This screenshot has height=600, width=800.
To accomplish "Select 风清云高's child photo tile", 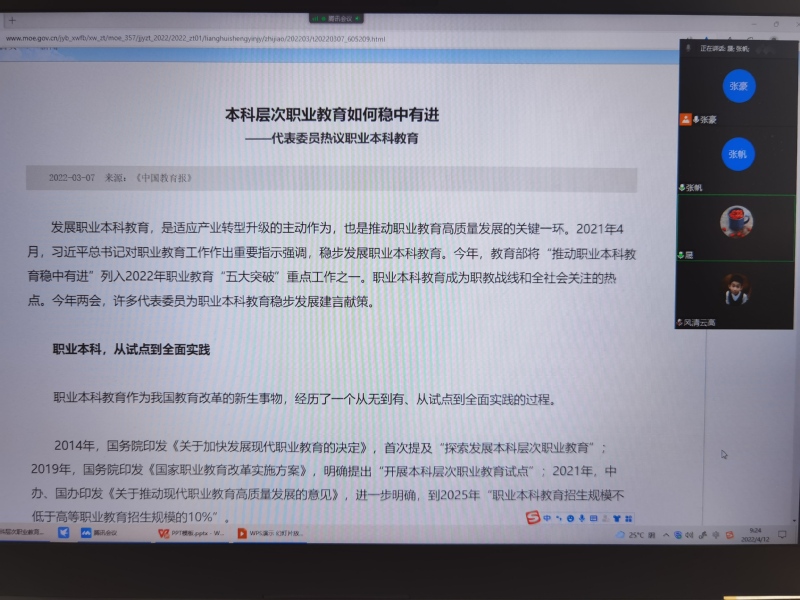I will click(x=736, y=291).
